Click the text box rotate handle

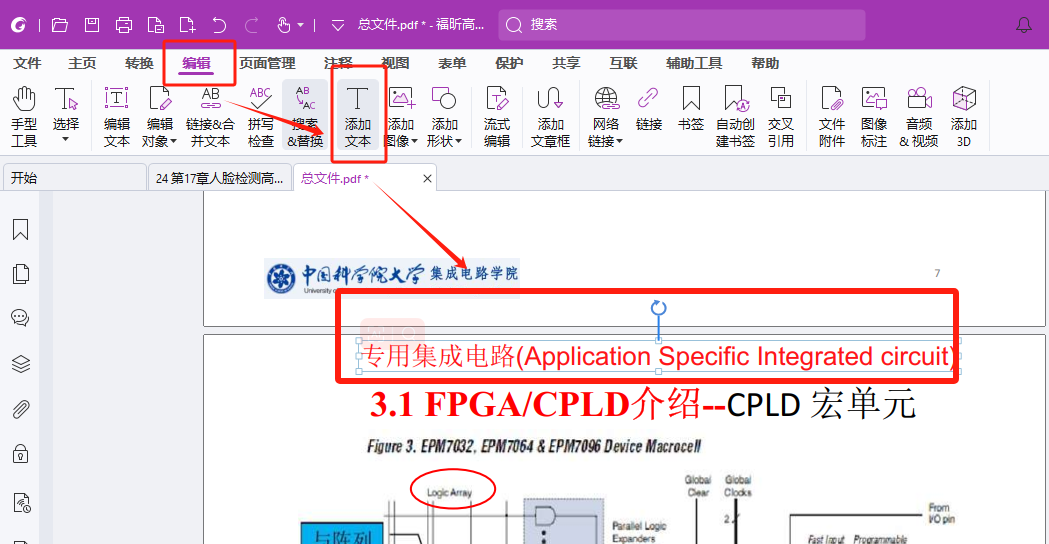(x=659, y=308)
